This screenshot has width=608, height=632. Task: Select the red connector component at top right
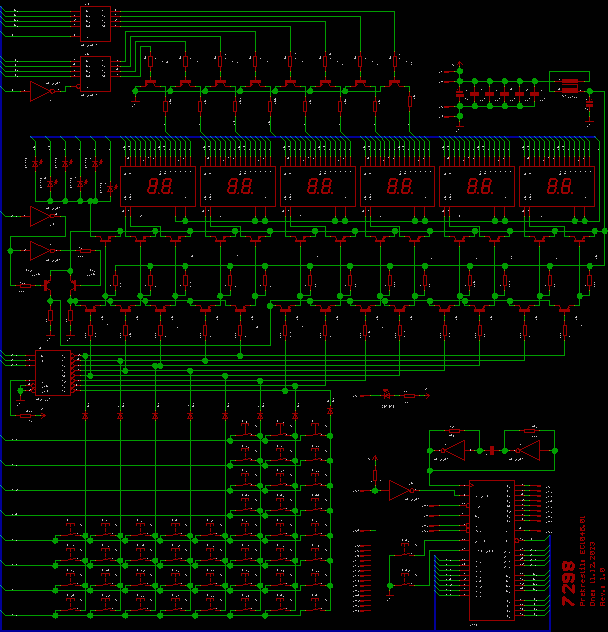pos(569,84)
